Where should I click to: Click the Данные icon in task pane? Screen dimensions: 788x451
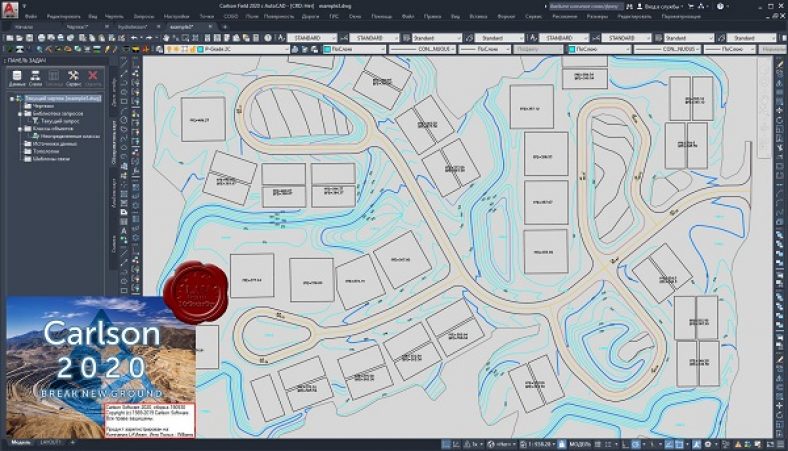click(x=17, y=78)
